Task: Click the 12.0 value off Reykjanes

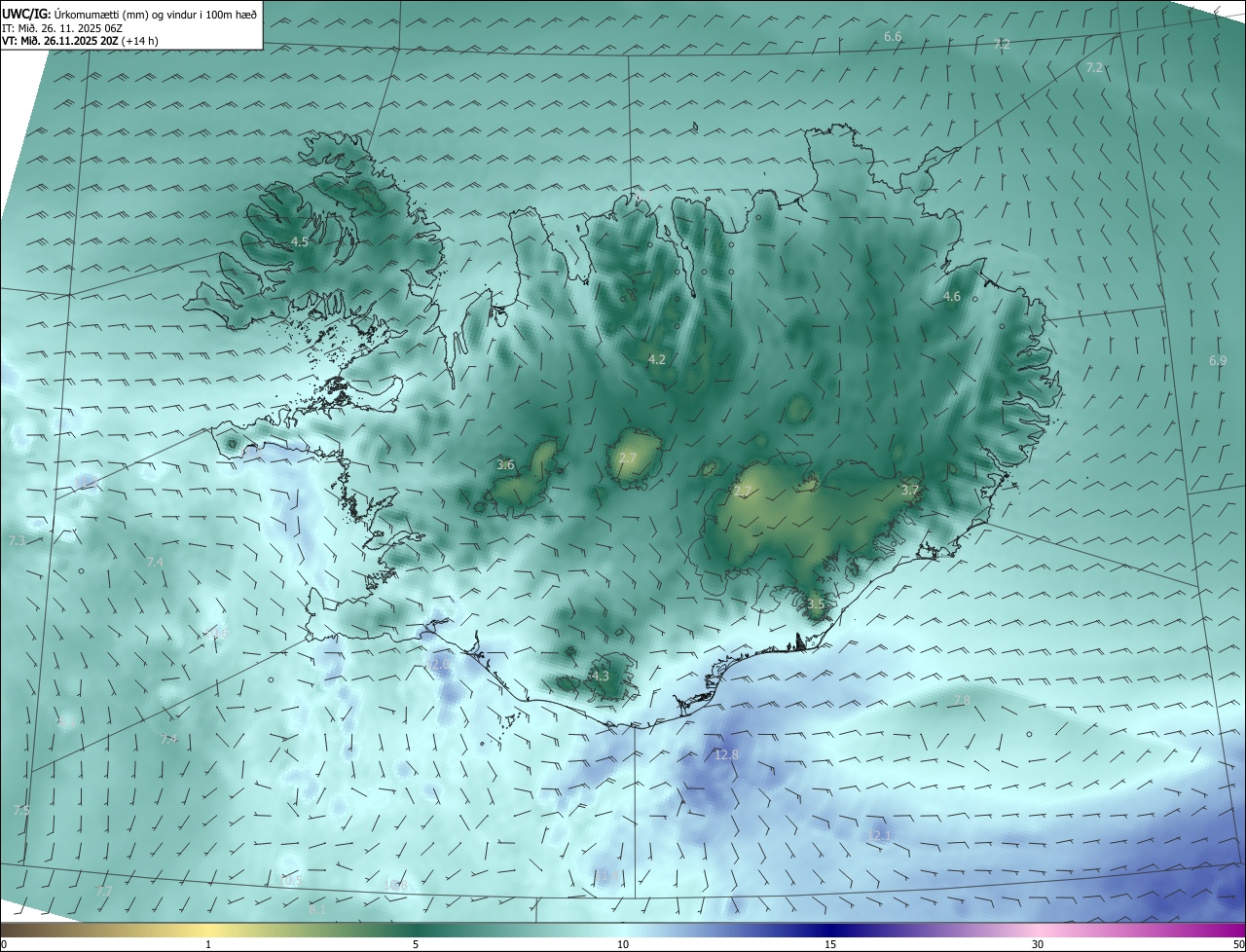Action: (x=439, y=663)
